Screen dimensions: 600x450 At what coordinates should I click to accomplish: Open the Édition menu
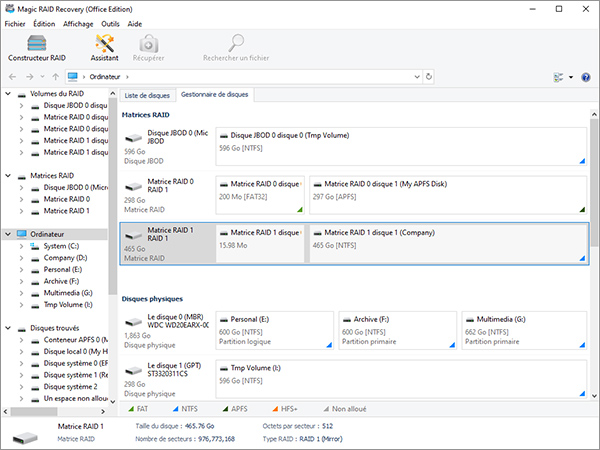(x=44, y=24)
